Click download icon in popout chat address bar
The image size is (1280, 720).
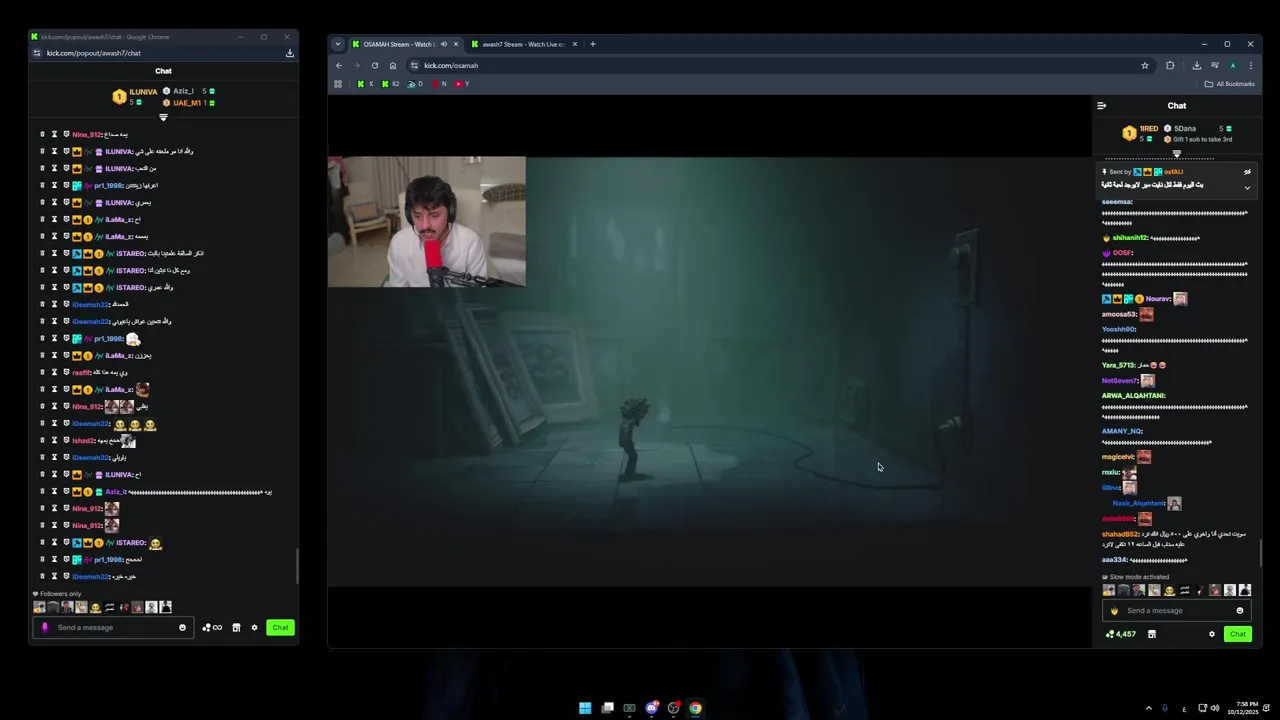pyautogui.click(x=290, y=53)
